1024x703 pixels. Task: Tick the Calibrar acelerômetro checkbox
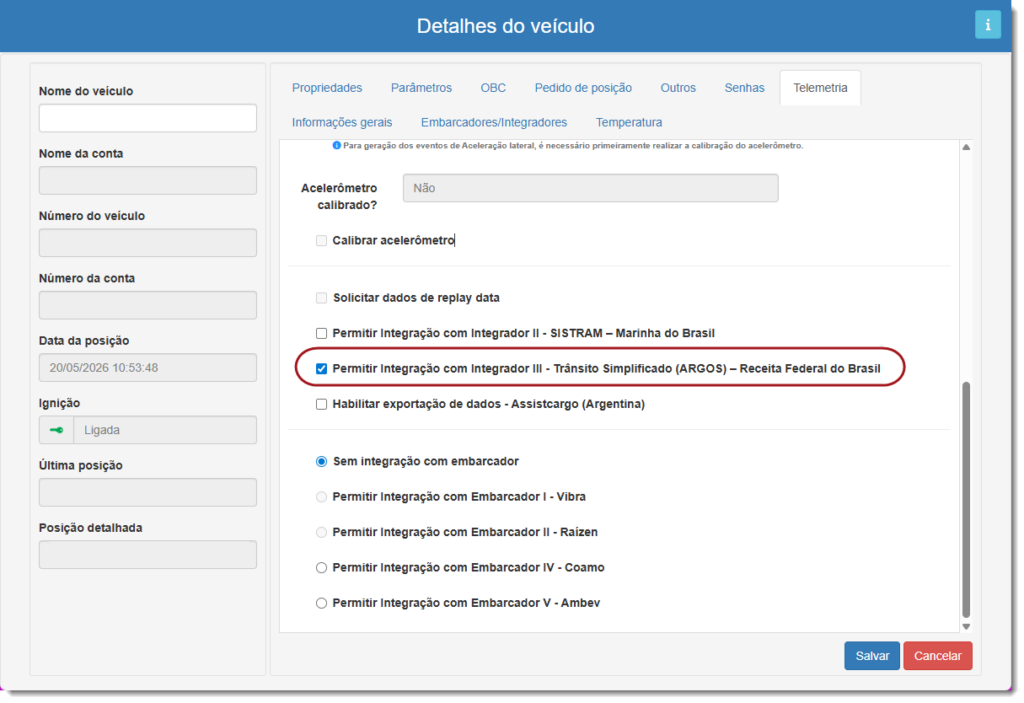pos(321,240)
